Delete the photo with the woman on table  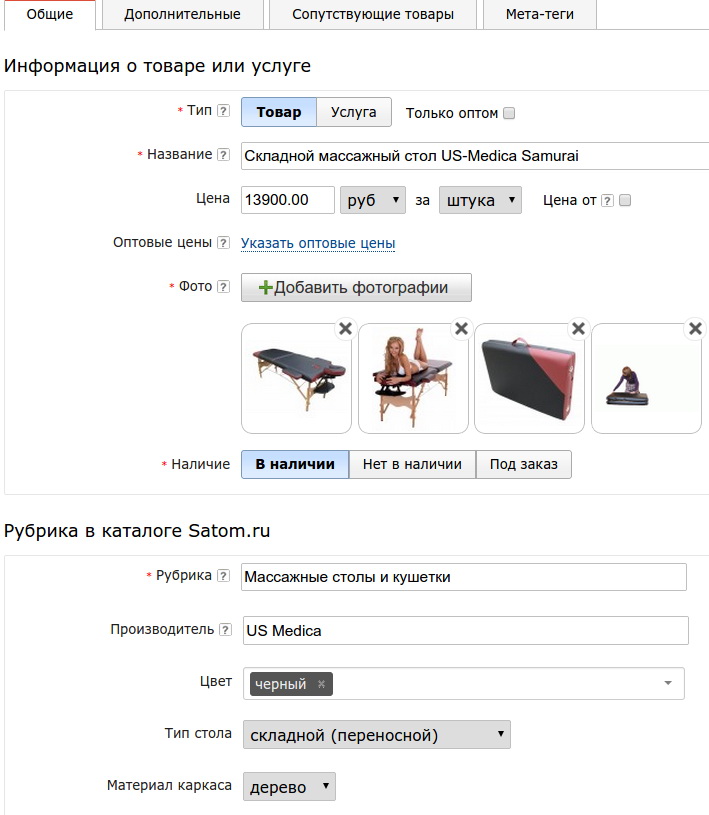coord(461,328)
